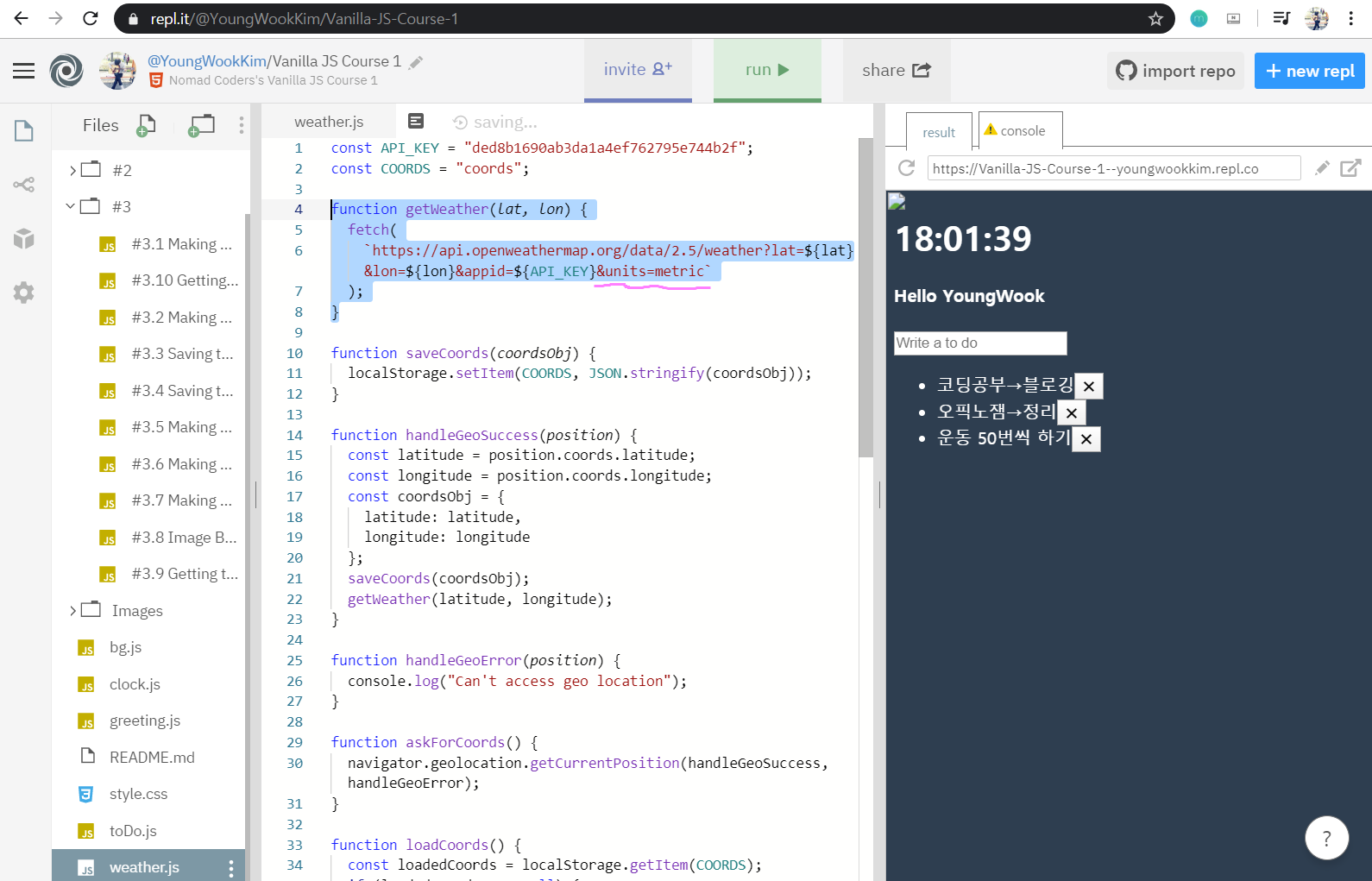1372x881 pixels.
Task: Refresh the result preview pane
Action: pyautogui.click(x=906, y=168)
